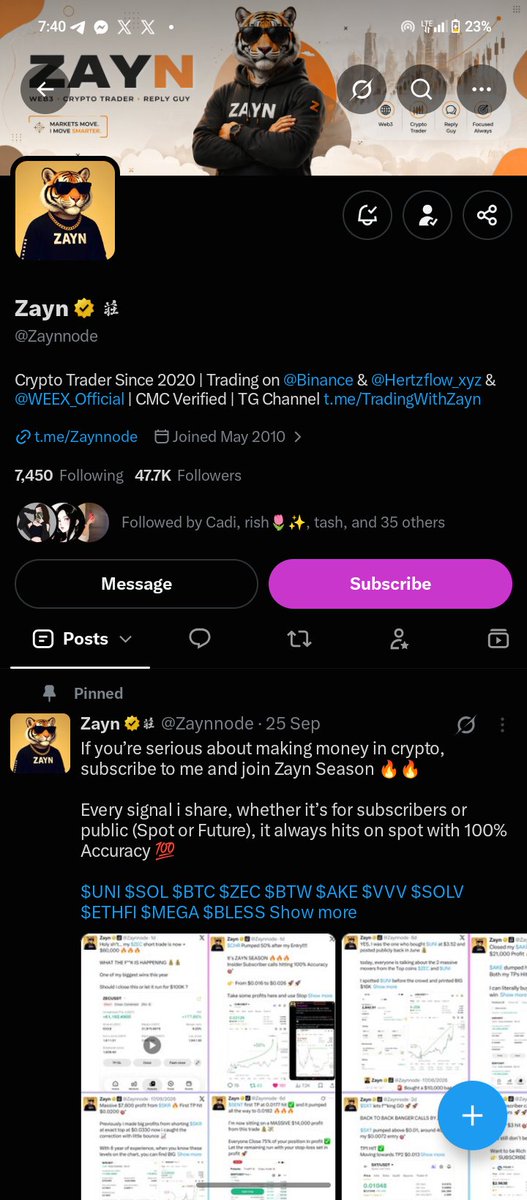
Task: Open the Replies tab bubble icon
Action: point(200,638)
